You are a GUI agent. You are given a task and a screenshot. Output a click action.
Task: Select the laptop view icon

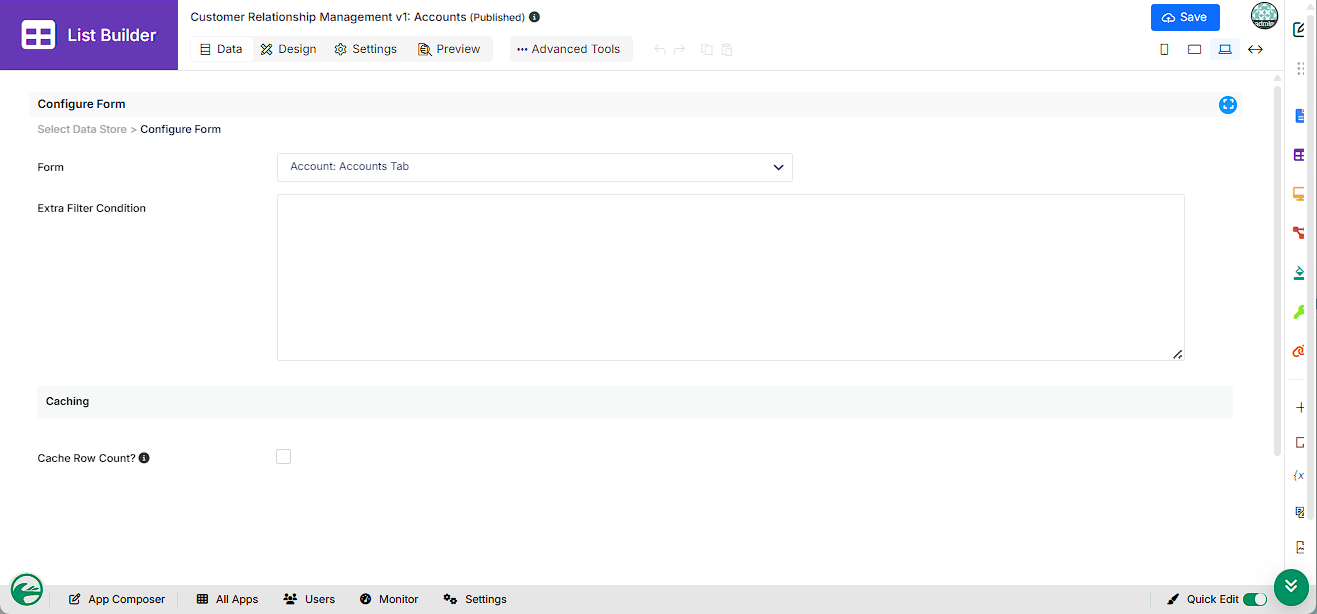click(1225, 49)
